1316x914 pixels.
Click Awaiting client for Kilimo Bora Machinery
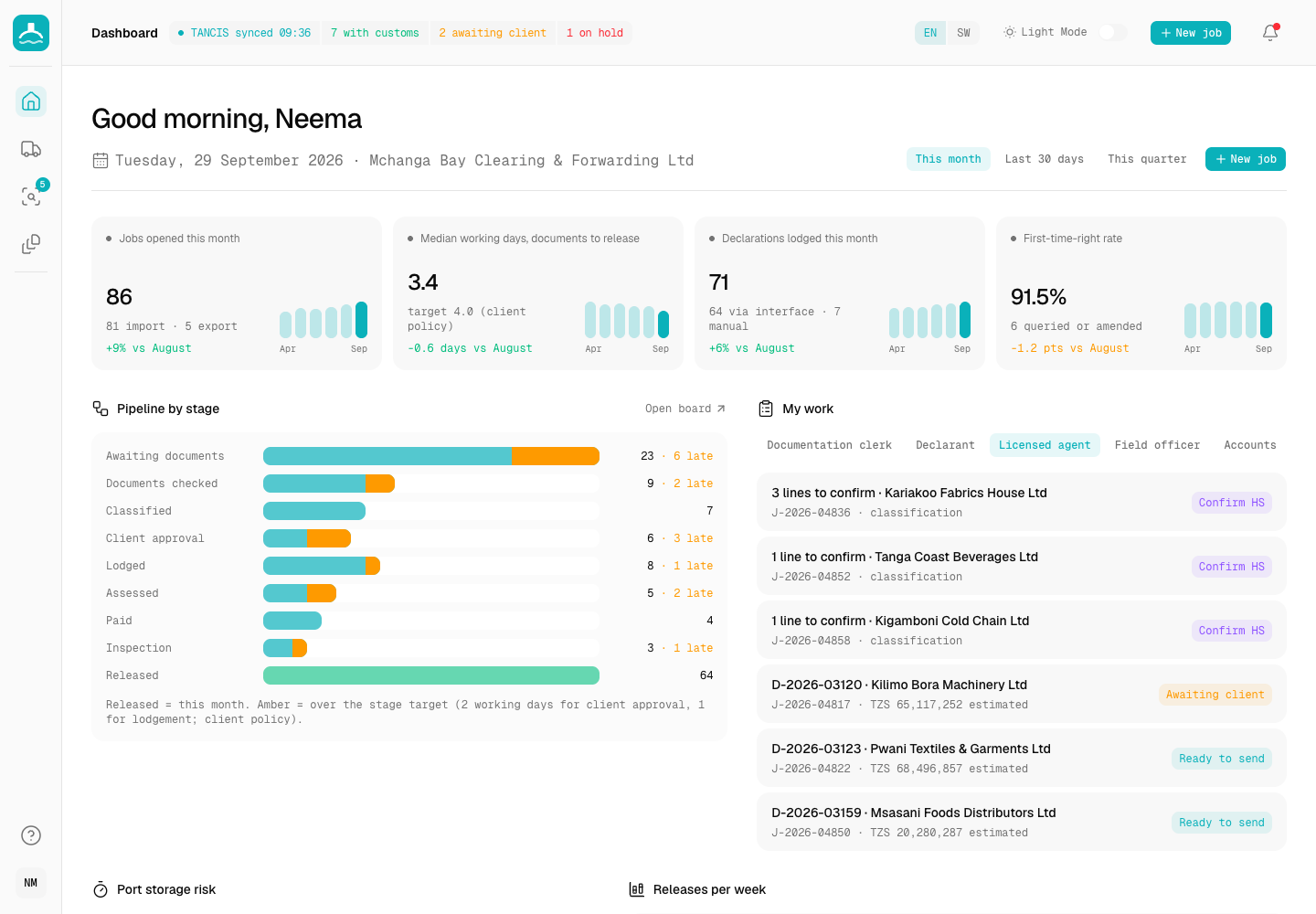click(1215, 695)
